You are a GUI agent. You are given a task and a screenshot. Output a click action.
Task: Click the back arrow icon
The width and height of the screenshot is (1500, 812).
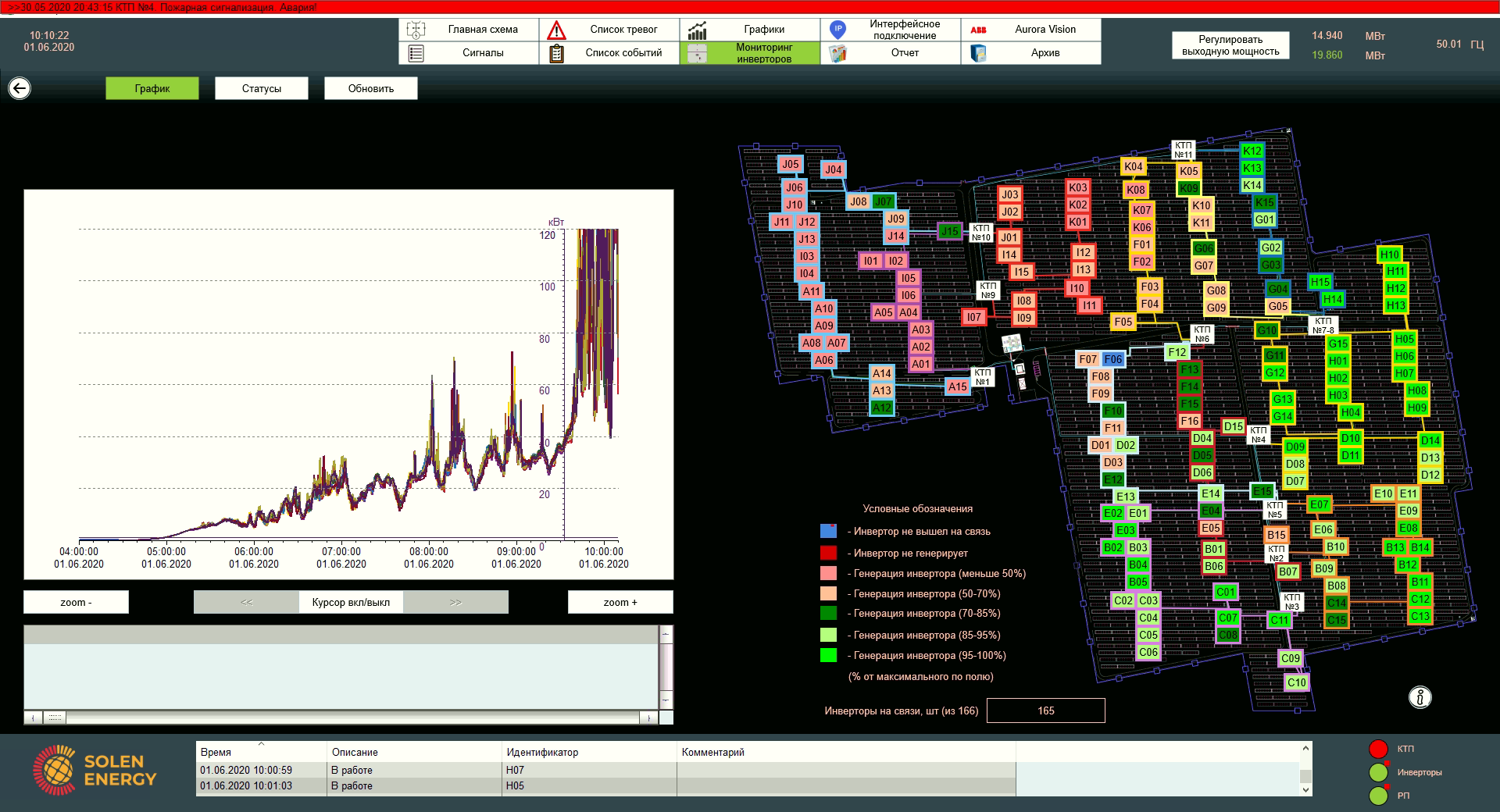pyautogui.click(x=20, y=88)
